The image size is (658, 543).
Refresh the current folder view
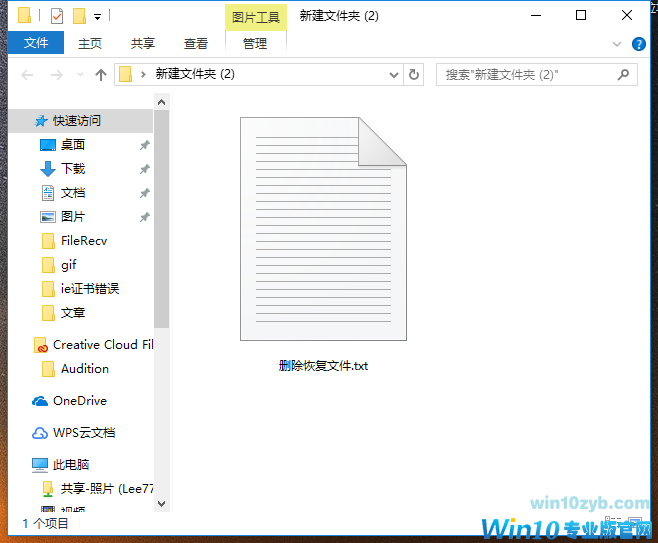click(415, 75)
